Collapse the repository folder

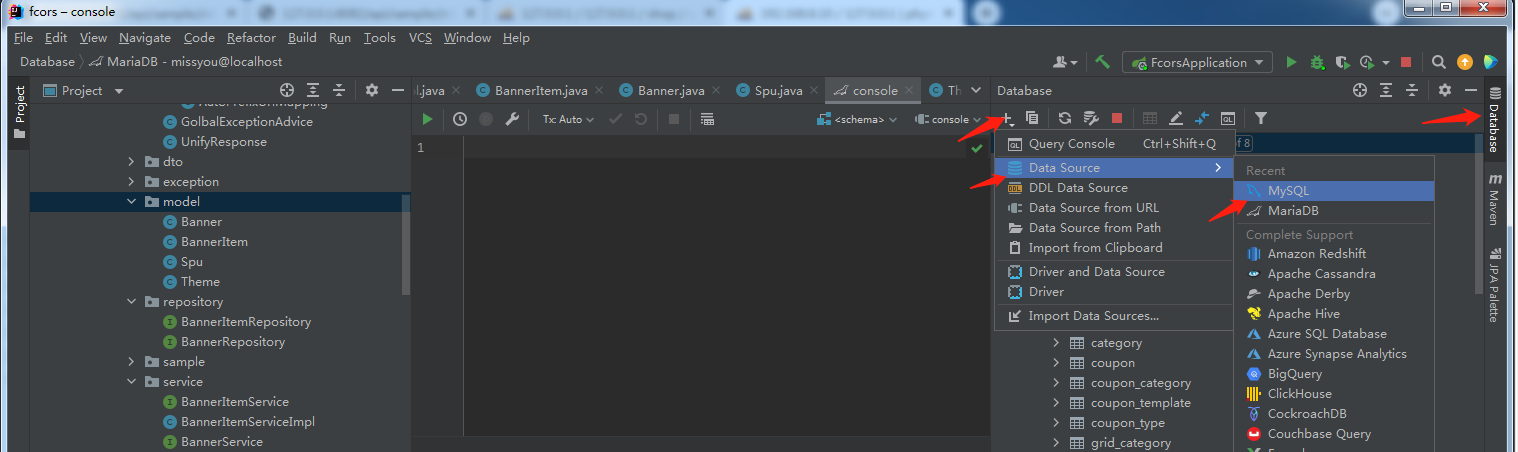coord(131,302)
